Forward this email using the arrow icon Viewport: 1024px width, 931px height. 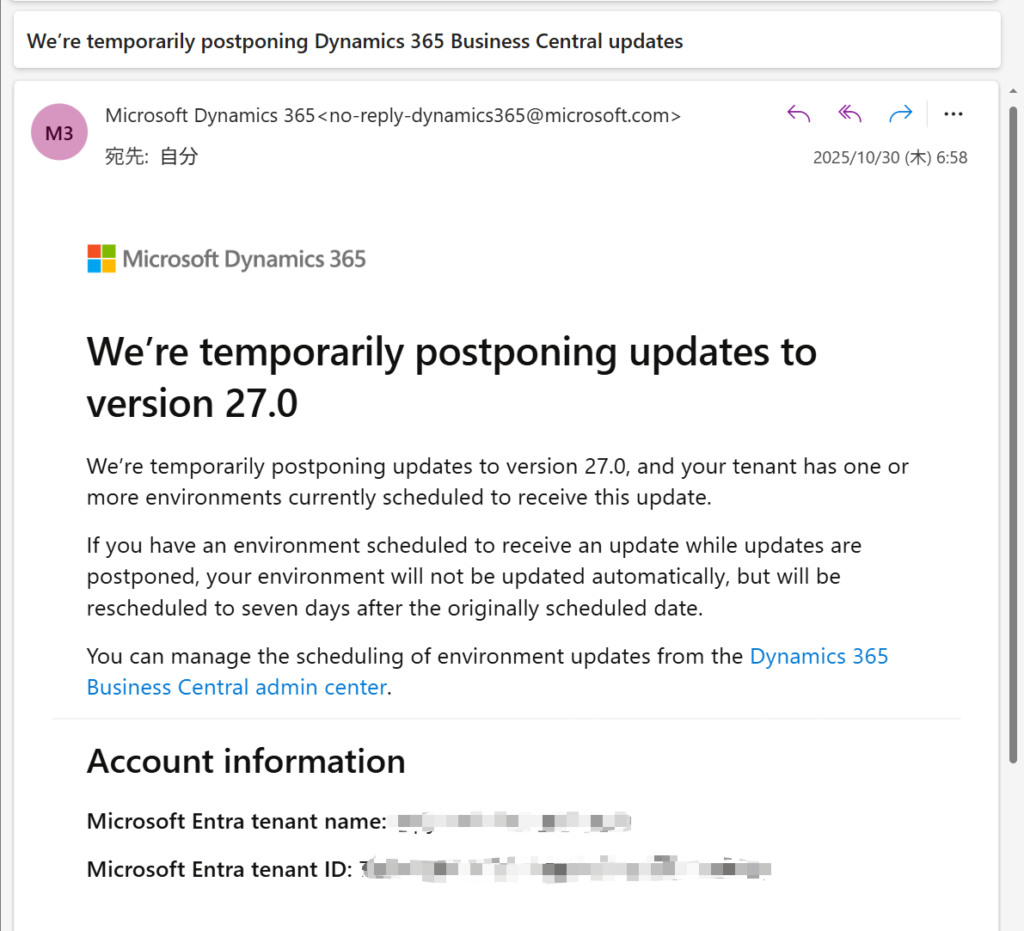[901, 114]
